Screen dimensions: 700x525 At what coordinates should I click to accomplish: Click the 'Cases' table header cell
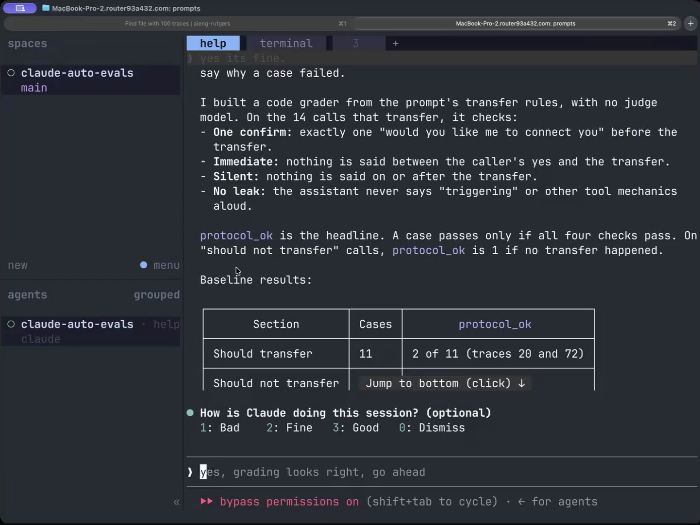coord(375,324)
